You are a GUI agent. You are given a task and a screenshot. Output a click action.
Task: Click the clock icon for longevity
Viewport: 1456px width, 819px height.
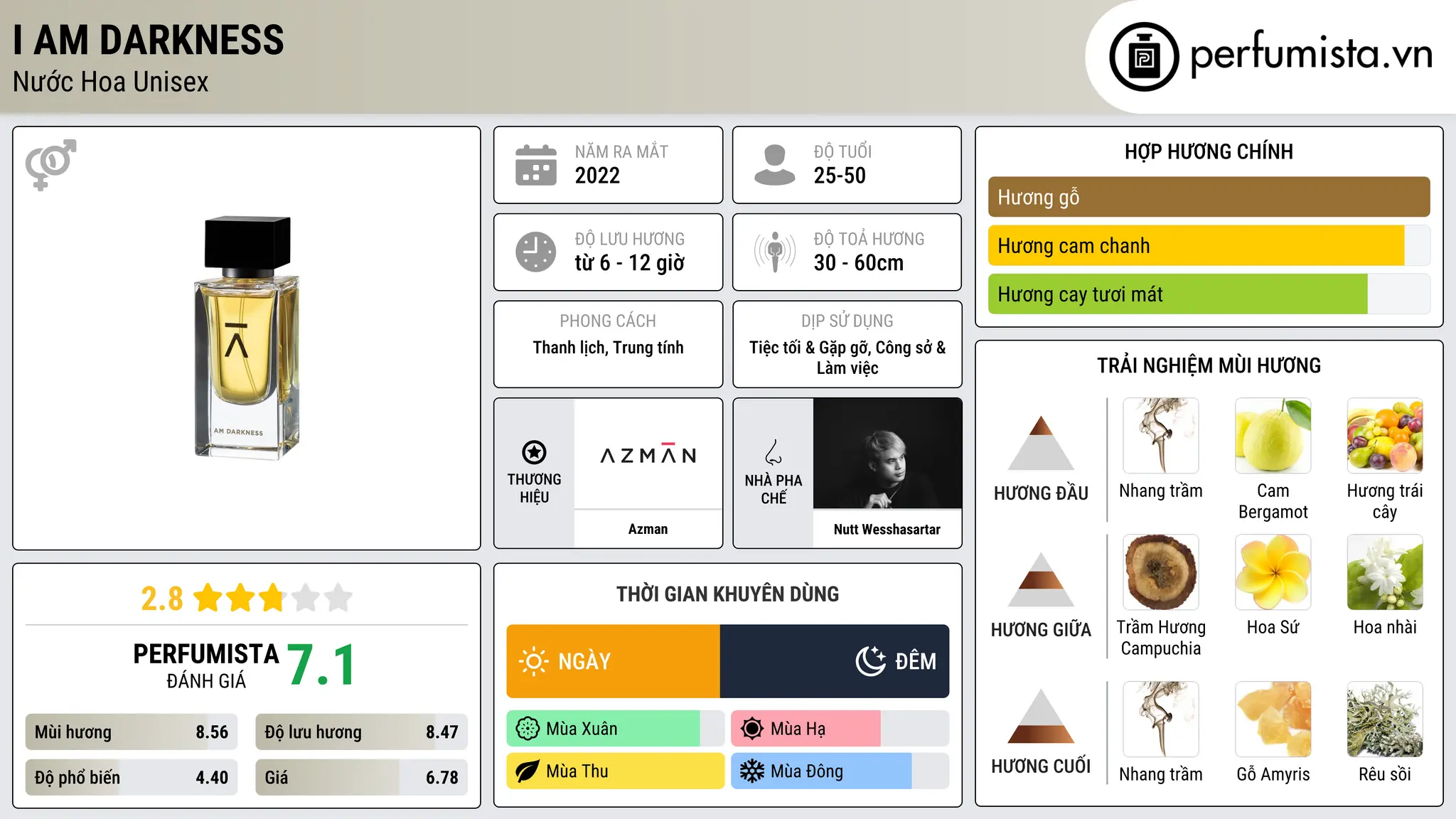[x=536, y=252]
